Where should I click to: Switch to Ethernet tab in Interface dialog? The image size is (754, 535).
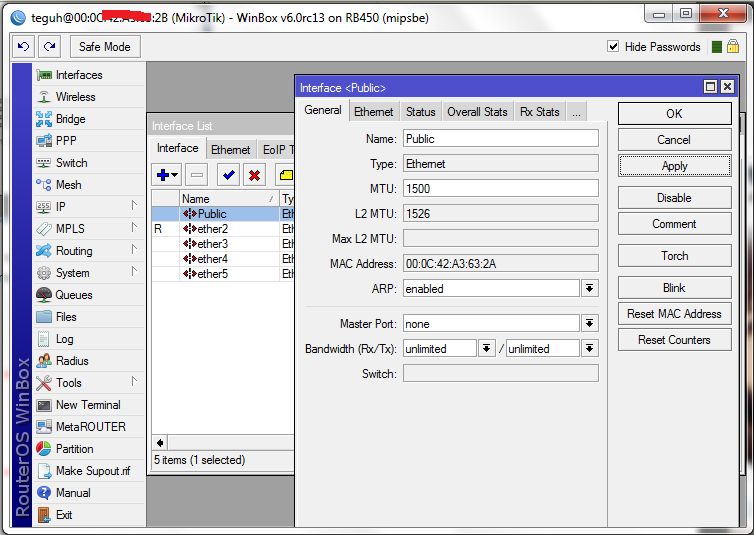click(374, 112)
